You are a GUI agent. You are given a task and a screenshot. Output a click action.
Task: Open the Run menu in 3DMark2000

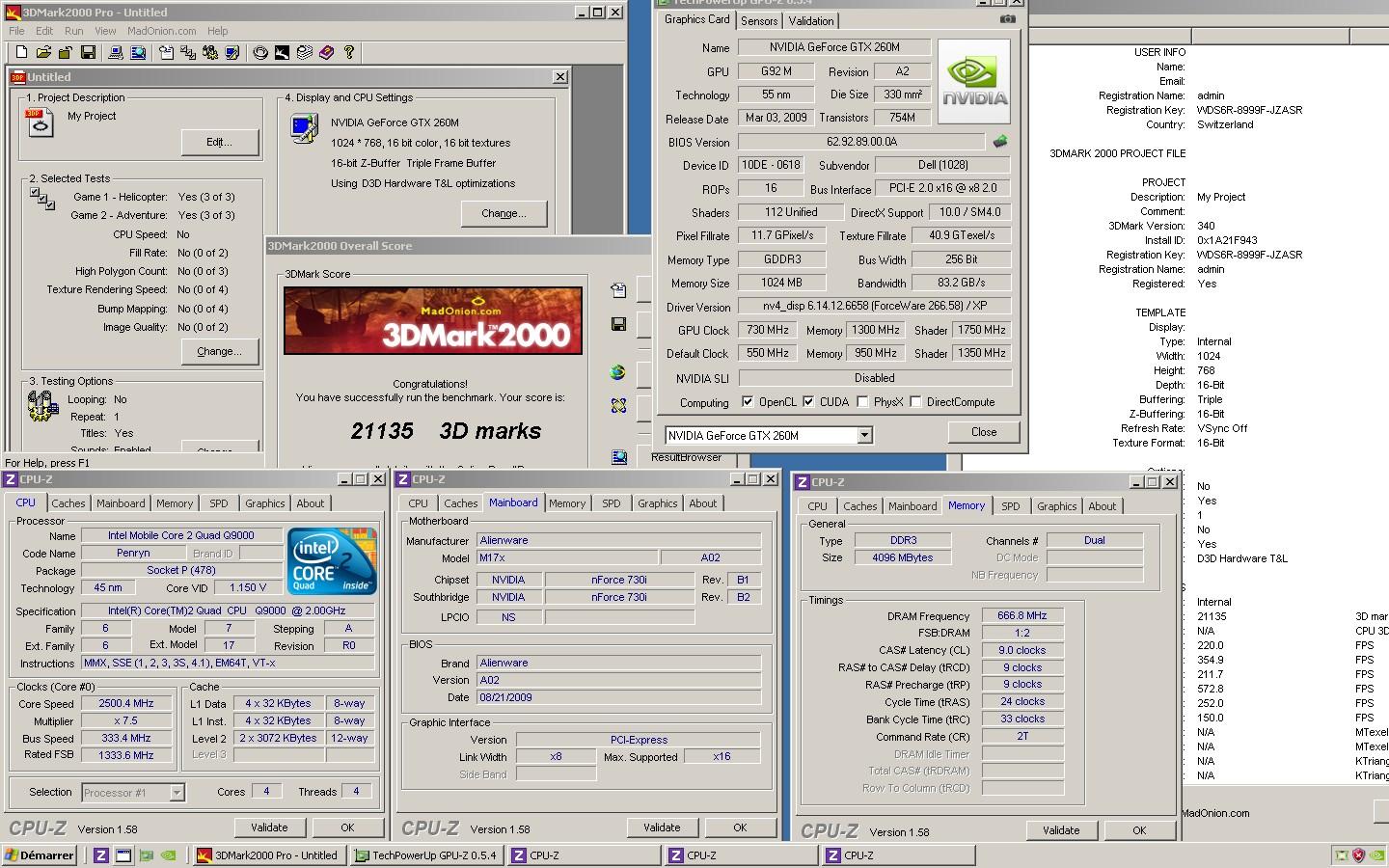(73, 31)
